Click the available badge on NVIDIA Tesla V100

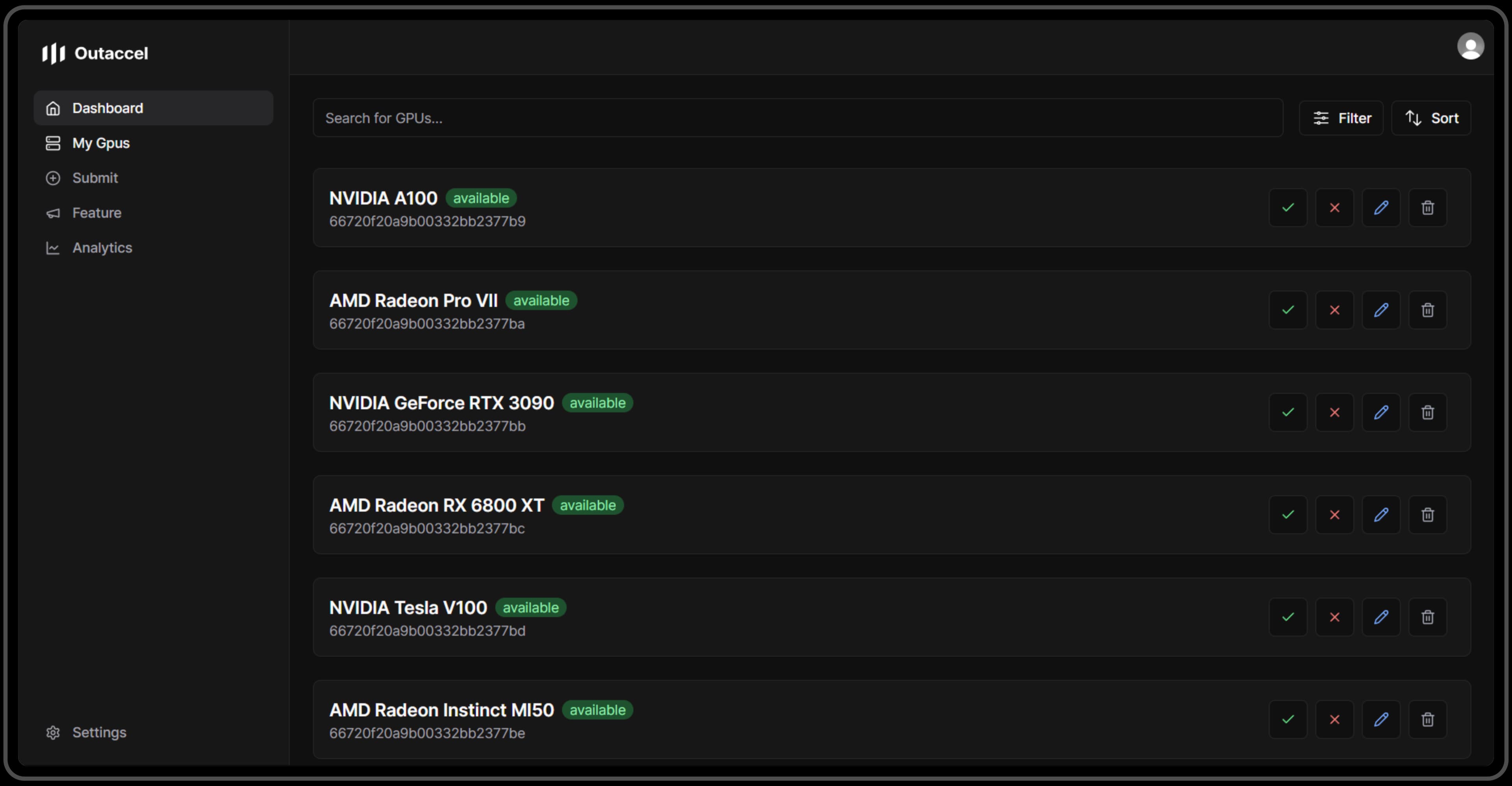click(531, 608)
